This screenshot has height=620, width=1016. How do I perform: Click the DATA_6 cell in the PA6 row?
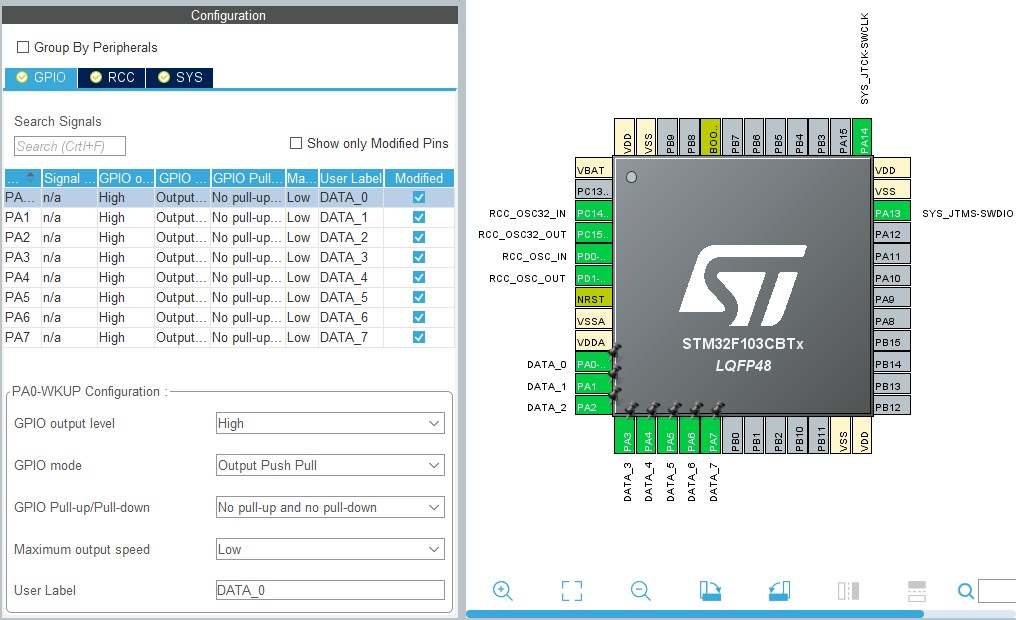coord(351,317)
